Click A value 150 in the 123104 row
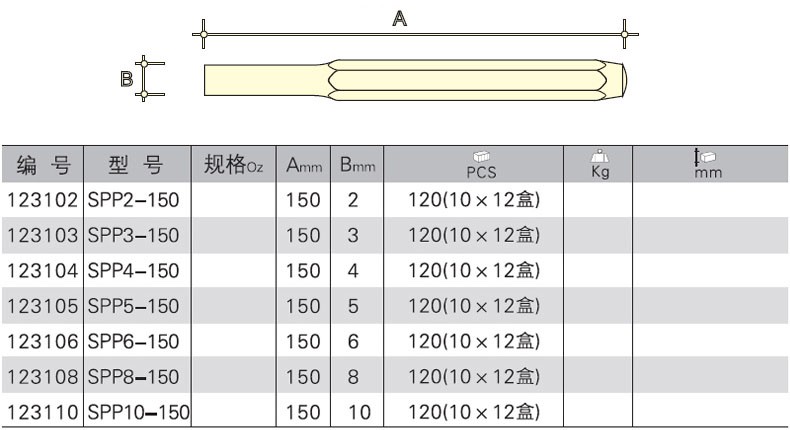 (303, 271)
